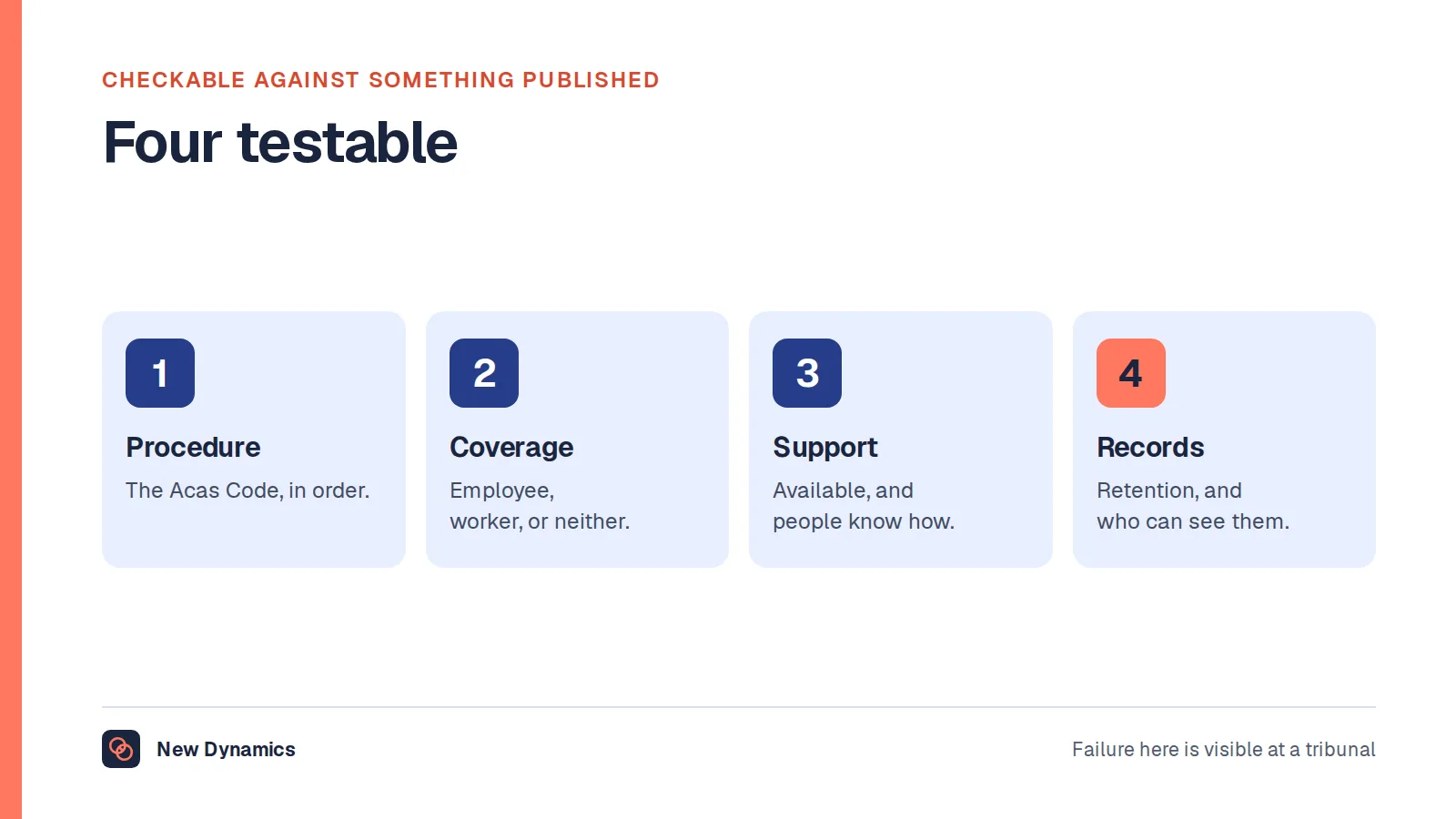Click the orange number 4 badge
Viewport: 1456px width, 819px height.
tap(1131, 373)
